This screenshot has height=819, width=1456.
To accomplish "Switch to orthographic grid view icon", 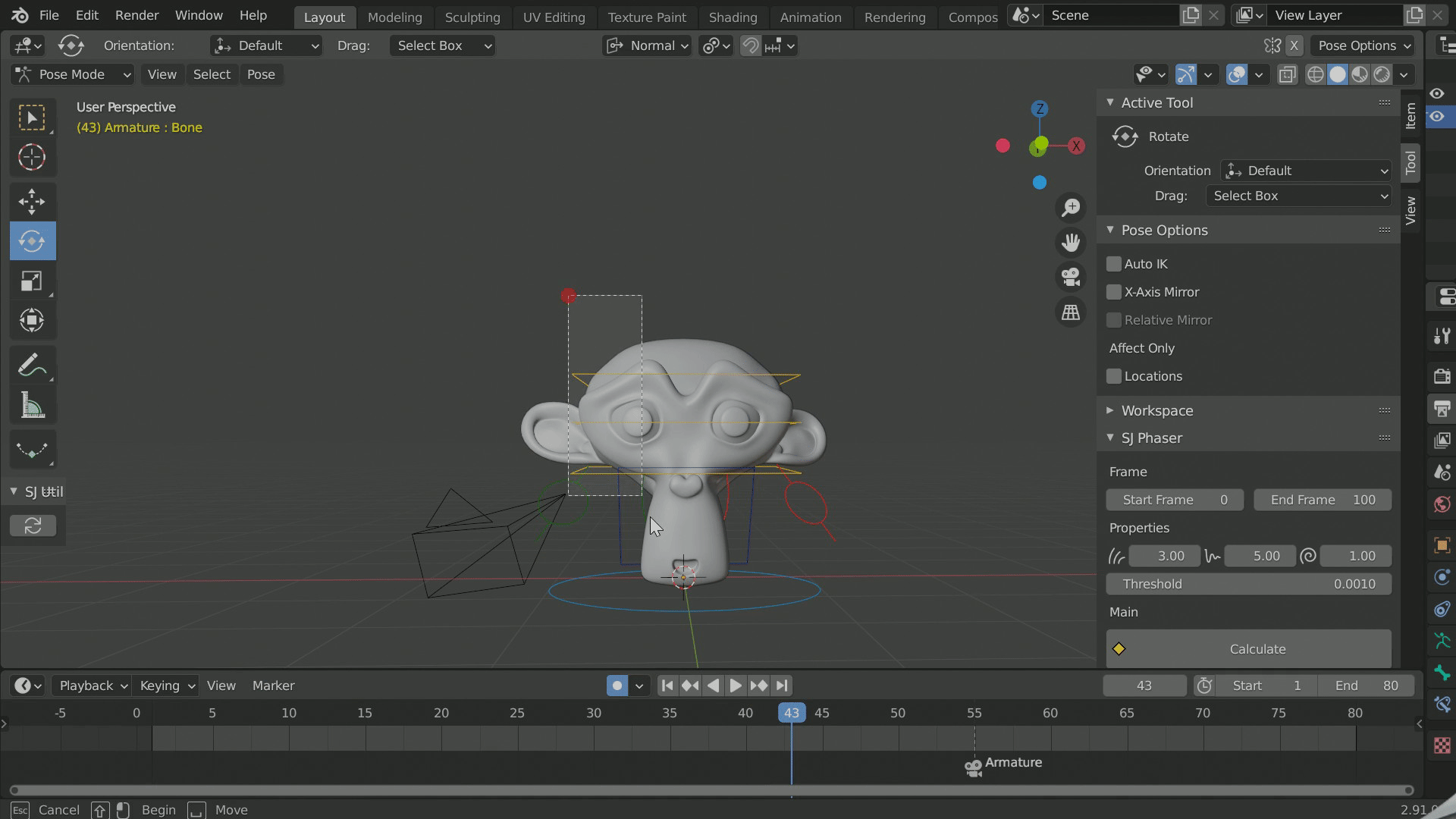I will [x=1071, y=312].
